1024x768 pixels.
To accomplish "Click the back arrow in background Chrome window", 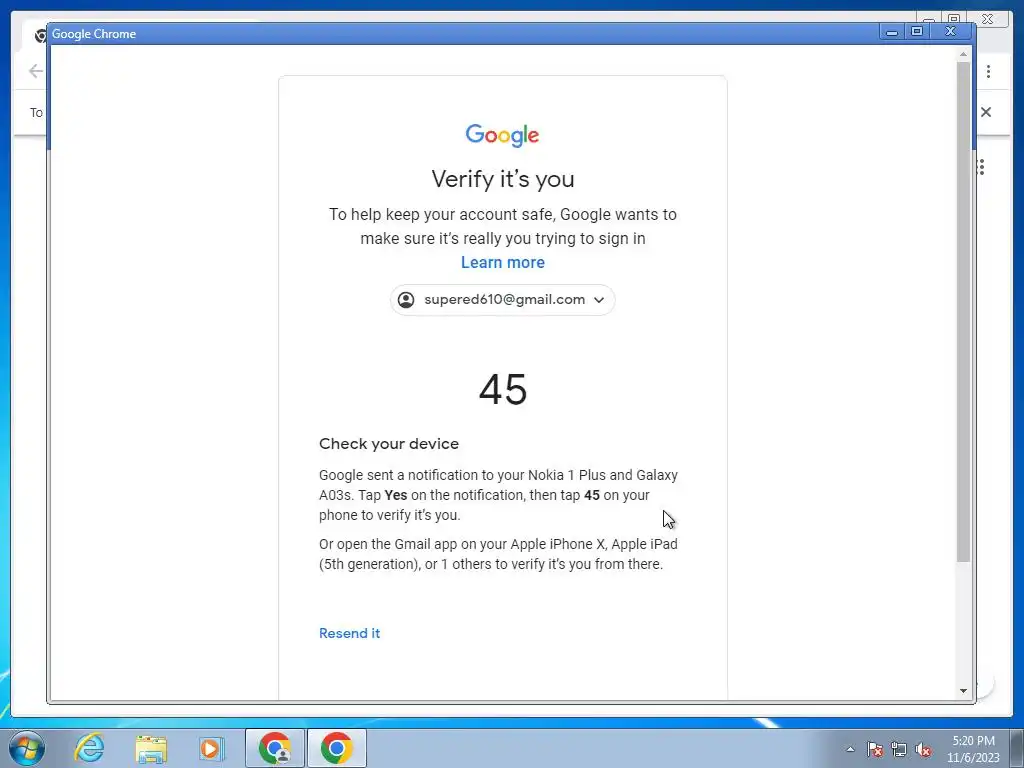I will point(35,71).
